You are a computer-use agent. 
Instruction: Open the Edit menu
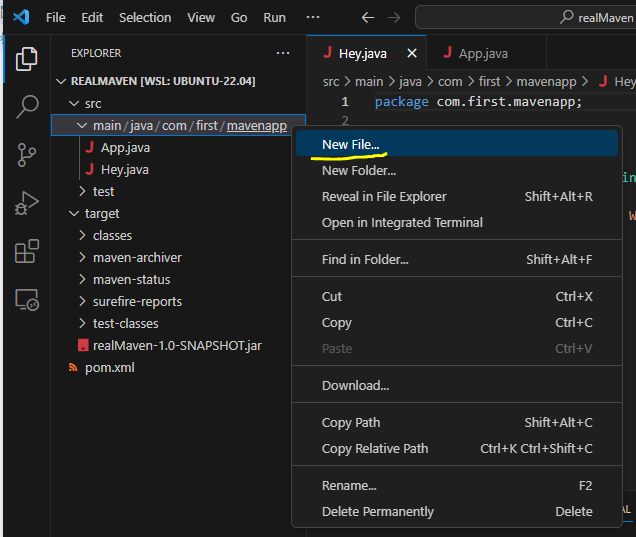[92, 17]
